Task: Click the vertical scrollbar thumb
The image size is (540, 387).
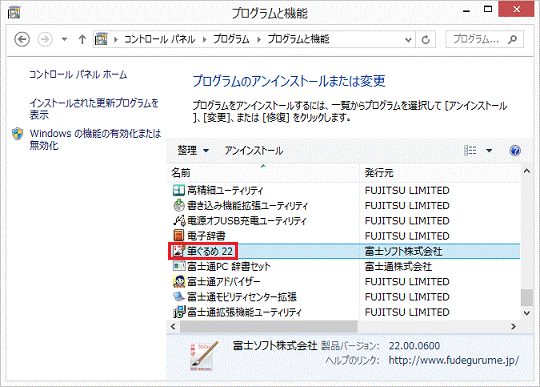Action: 527,297
